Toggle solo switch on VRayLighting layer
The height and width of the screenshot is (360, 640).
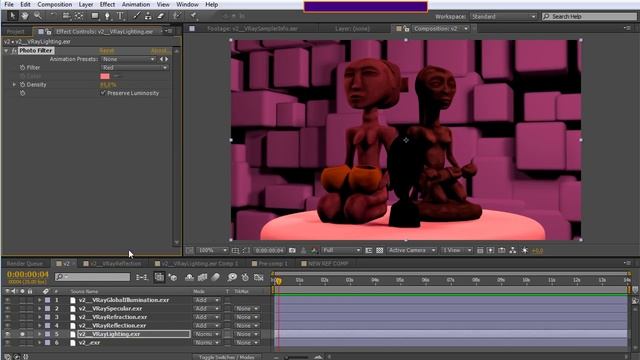point(22,334)
